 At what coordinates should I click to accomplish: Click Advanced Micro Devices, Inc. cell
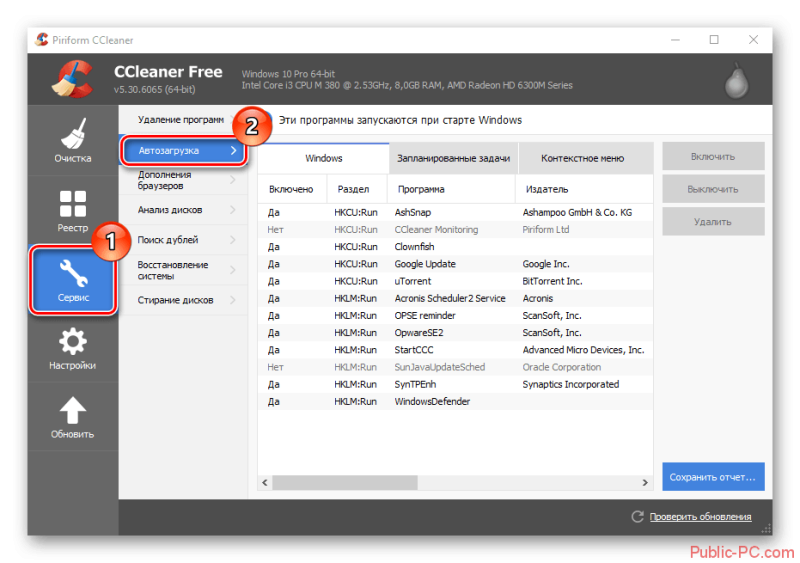(583, 350)
